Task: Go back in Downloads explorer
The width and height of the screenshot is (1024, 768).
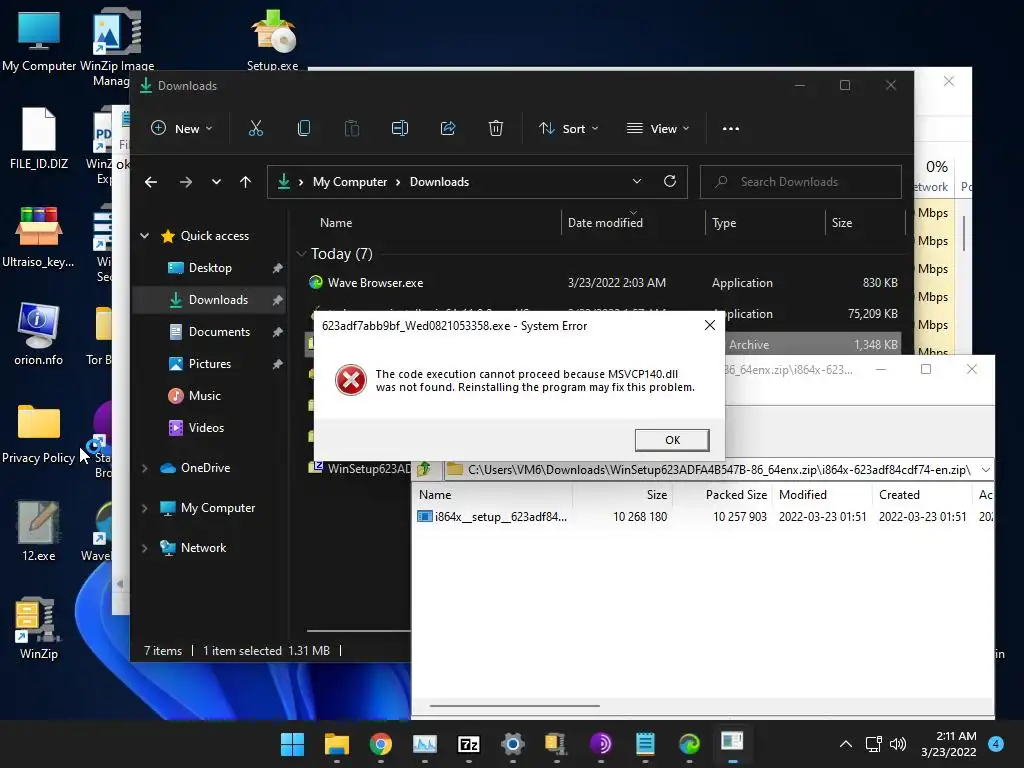Action: 151,182
